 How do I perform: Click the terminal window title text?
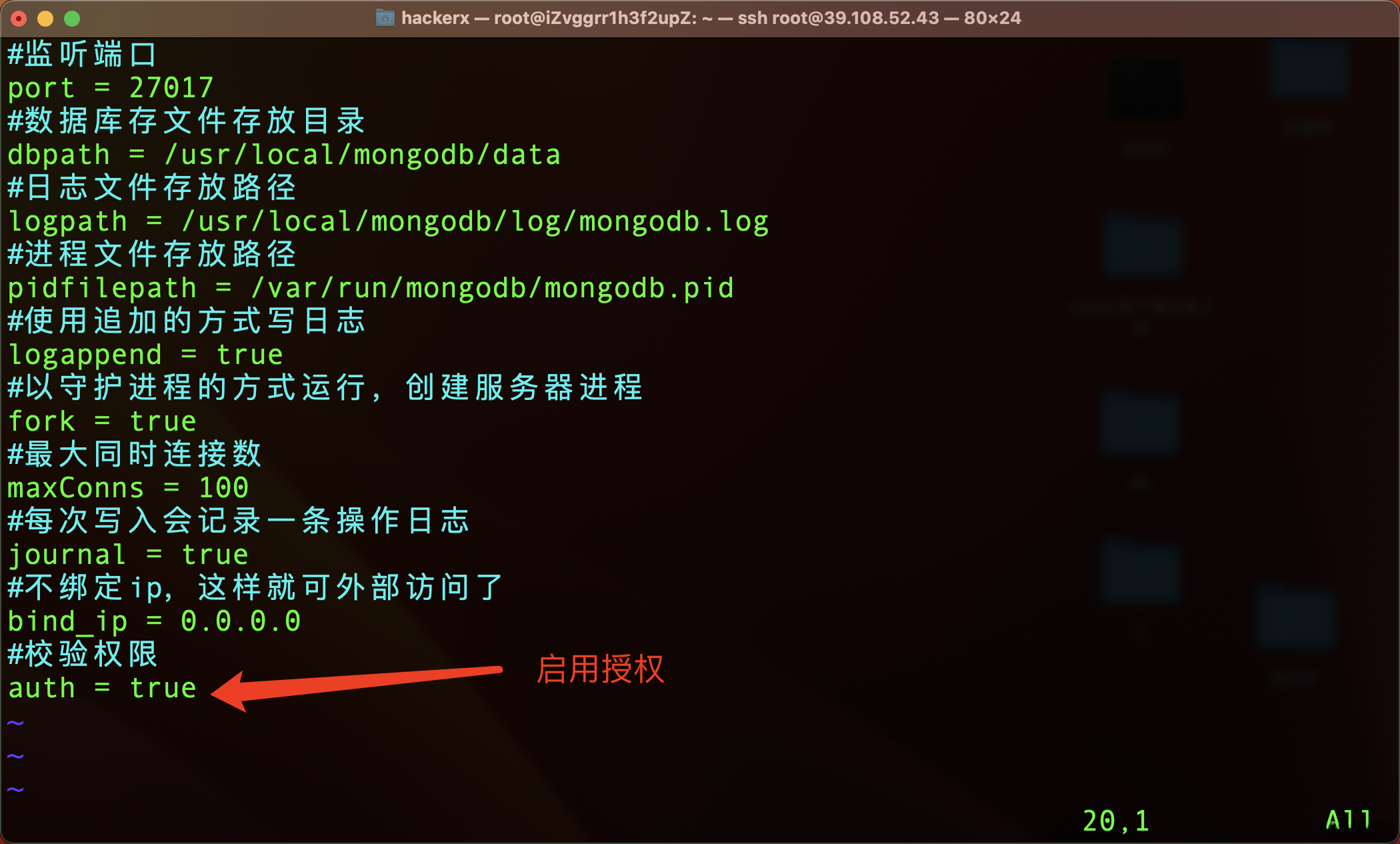point(711,18)
